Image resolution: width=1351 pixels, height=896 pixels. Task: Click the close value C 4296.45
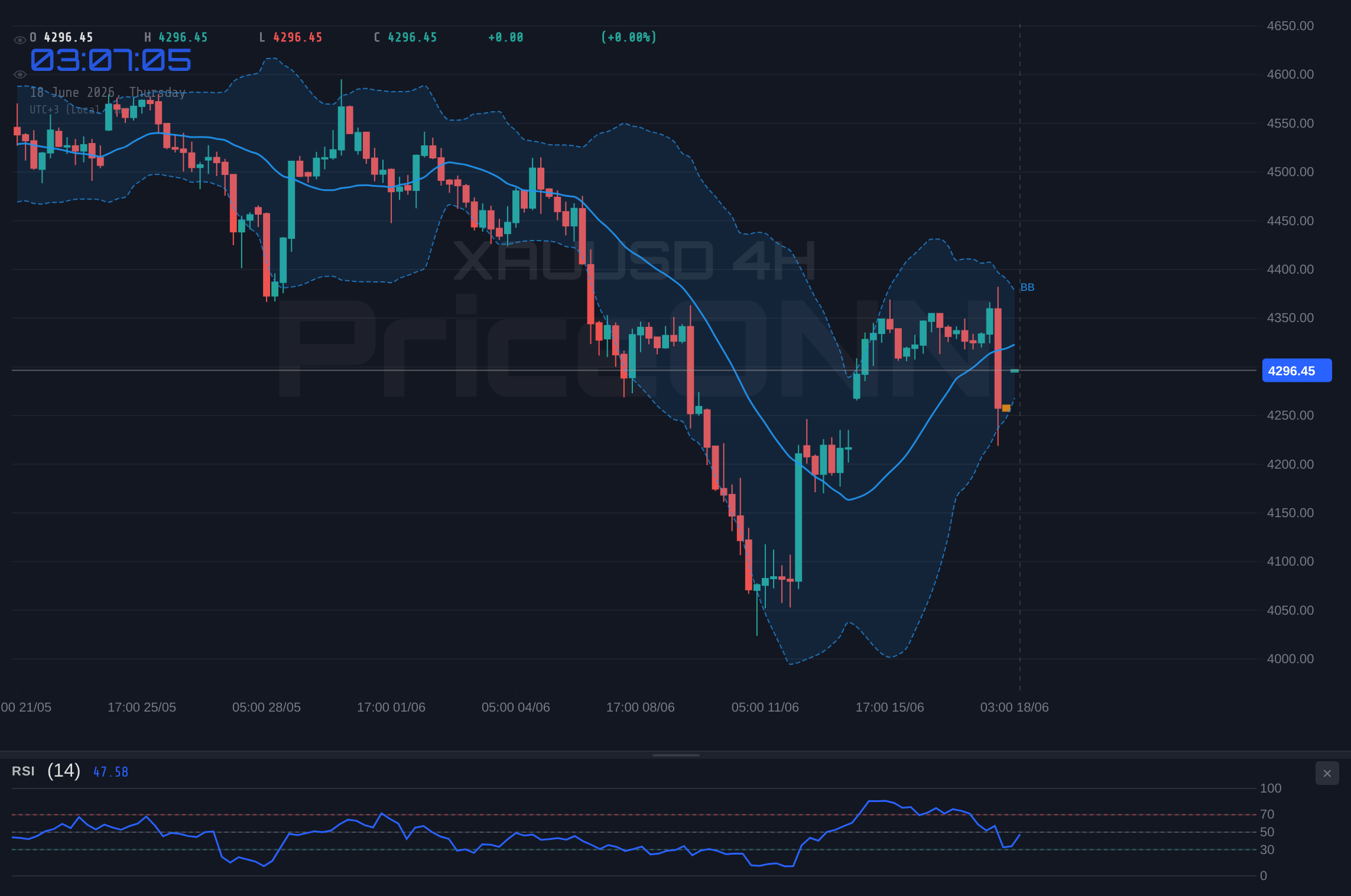click(x=405, y=37)
